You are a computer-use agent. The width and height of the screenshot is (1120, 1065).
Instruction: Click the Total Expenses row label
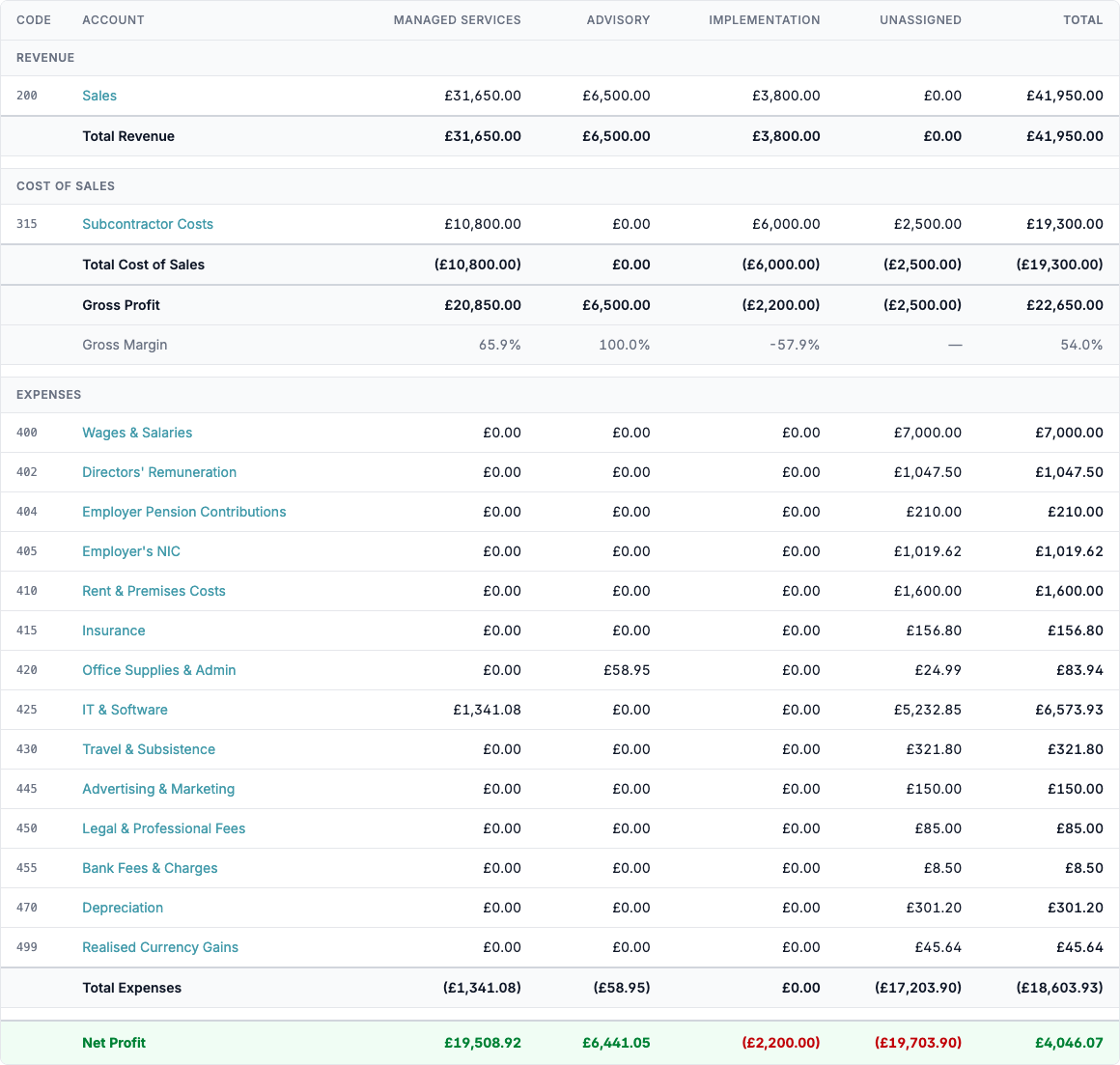(131, 988)
